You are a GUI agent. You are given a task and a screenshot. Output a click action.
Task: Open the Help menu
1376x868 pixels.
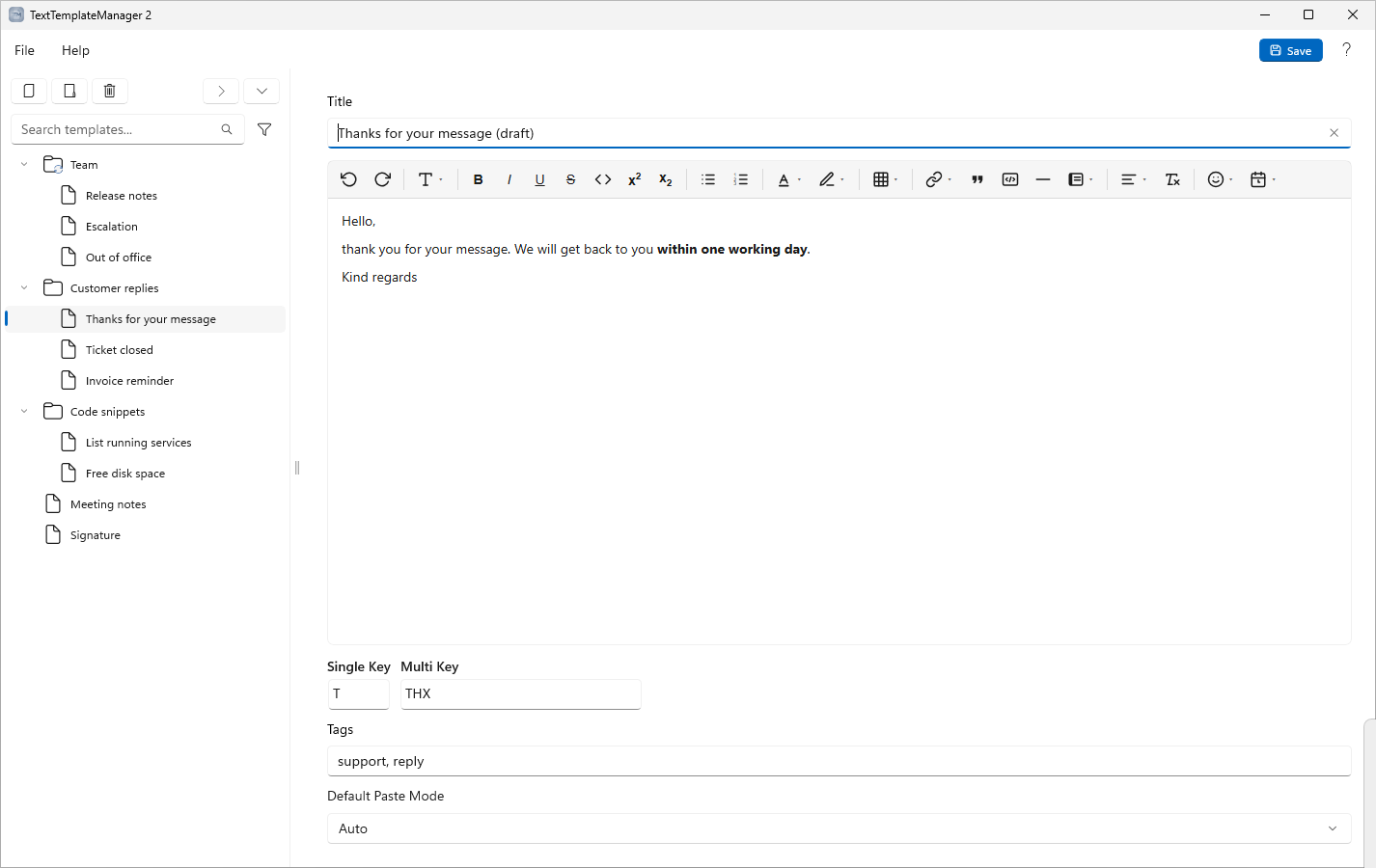[75, 50]
